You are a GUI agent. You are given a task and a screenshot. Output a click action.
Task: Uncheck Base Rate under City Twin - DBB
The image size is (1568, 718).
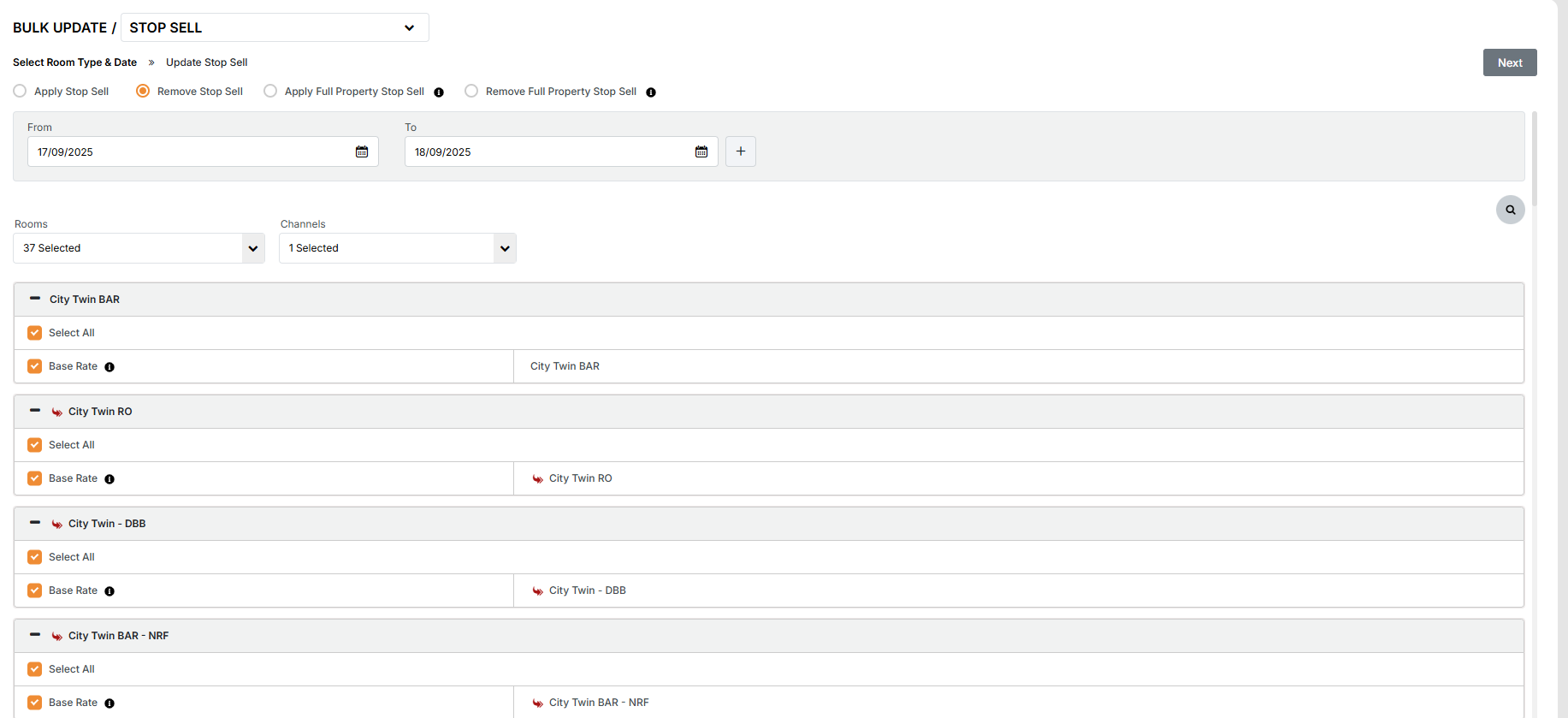(35, 590)
